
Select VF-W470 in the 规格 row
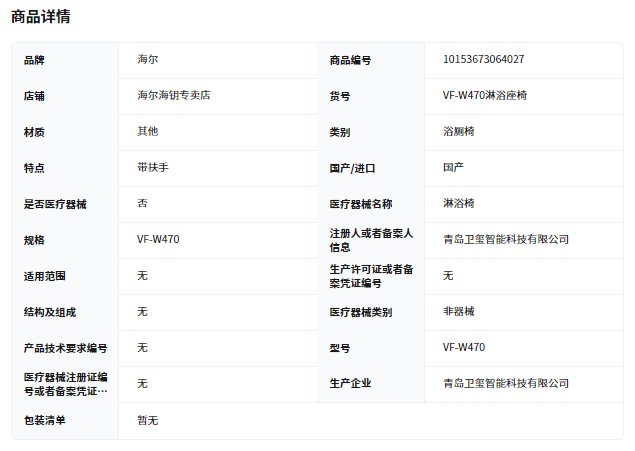158,240
